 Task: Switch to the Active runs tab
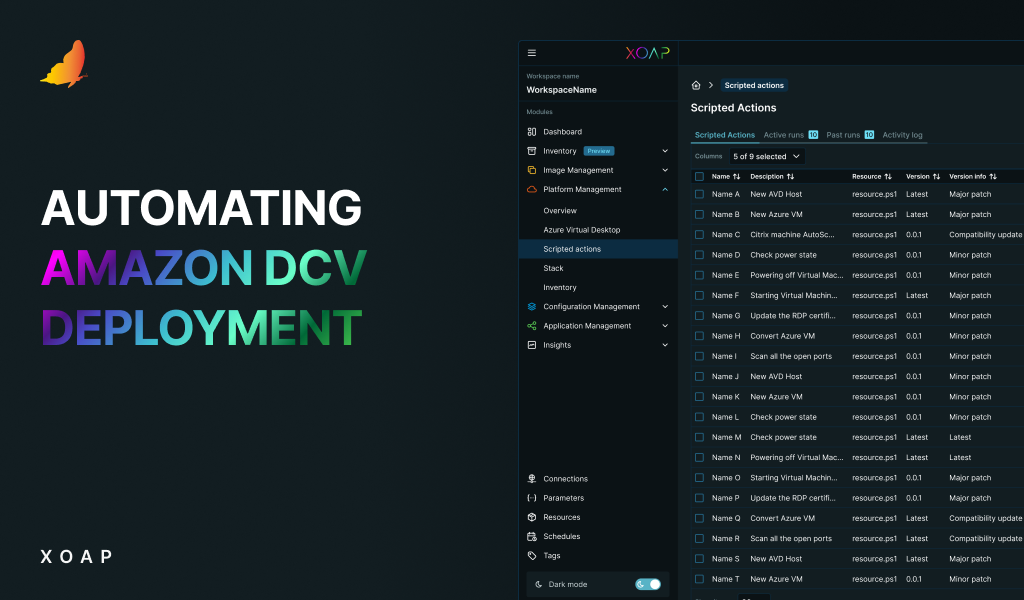(784, 134)
